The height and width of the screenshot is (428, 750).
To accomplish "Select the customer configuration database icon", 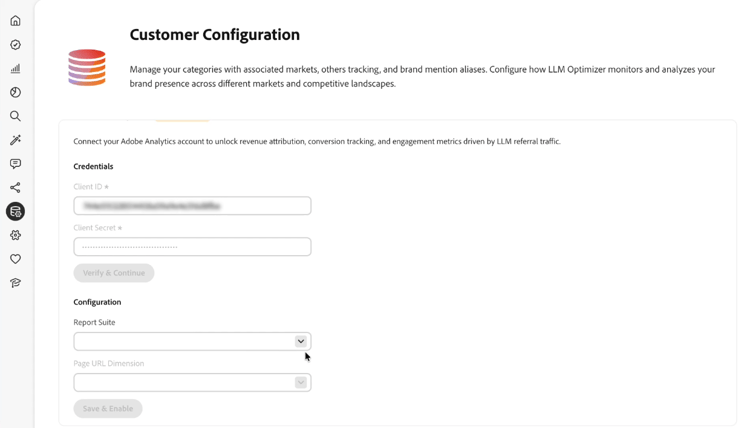I will (15, 212).
